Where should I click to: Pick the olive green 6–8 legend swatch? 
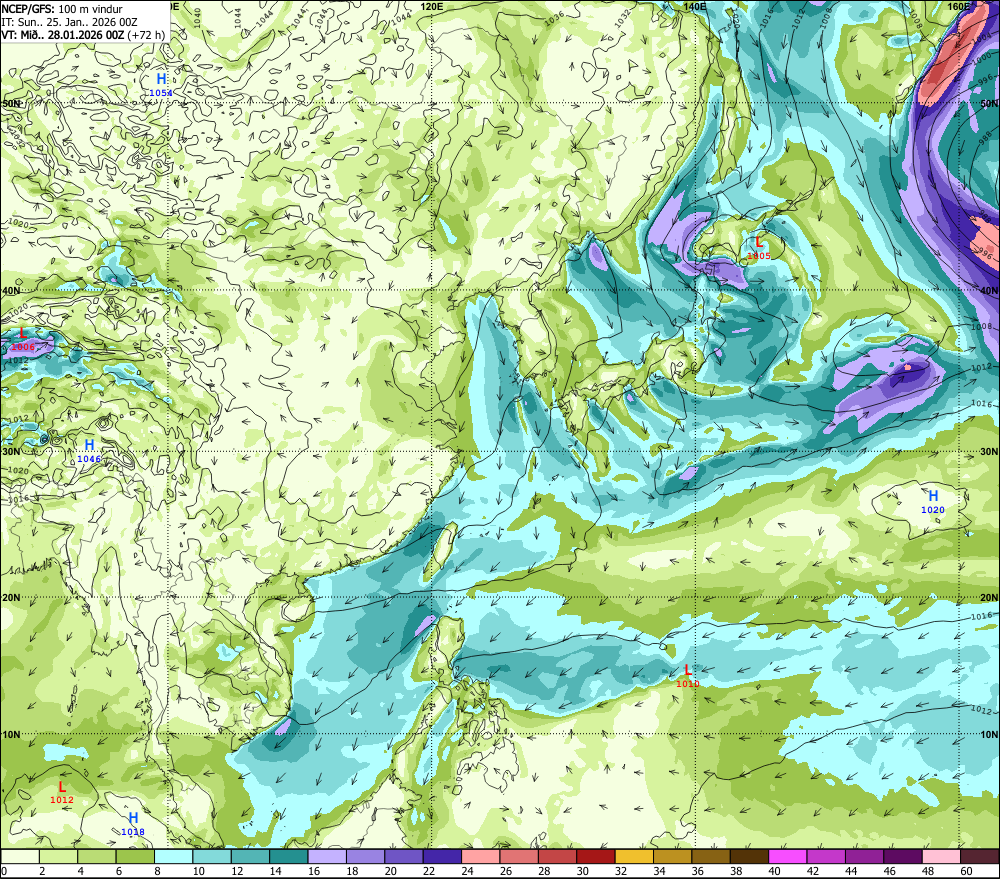pos(135,856)
